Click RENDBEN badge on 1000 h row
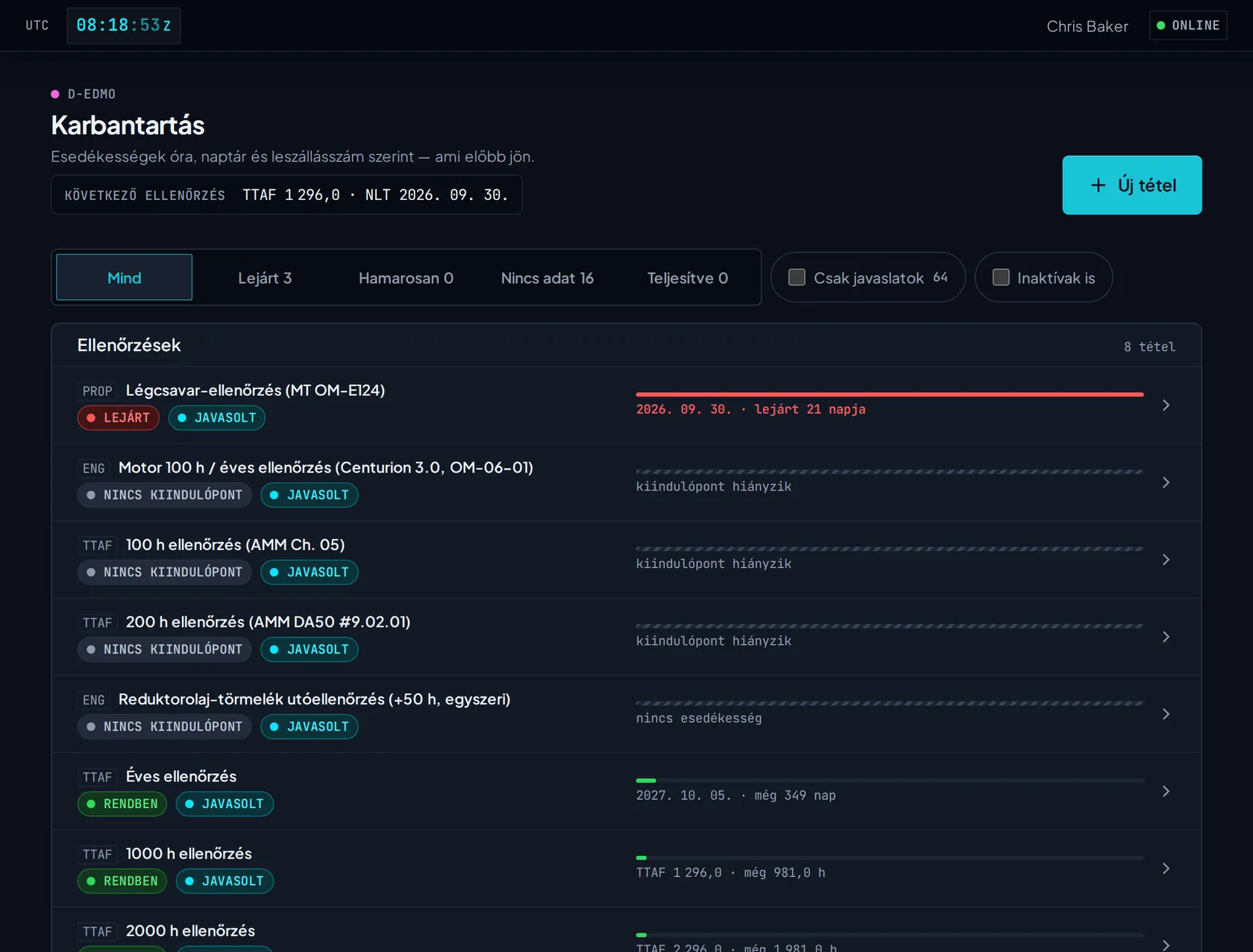 point(122,881)
